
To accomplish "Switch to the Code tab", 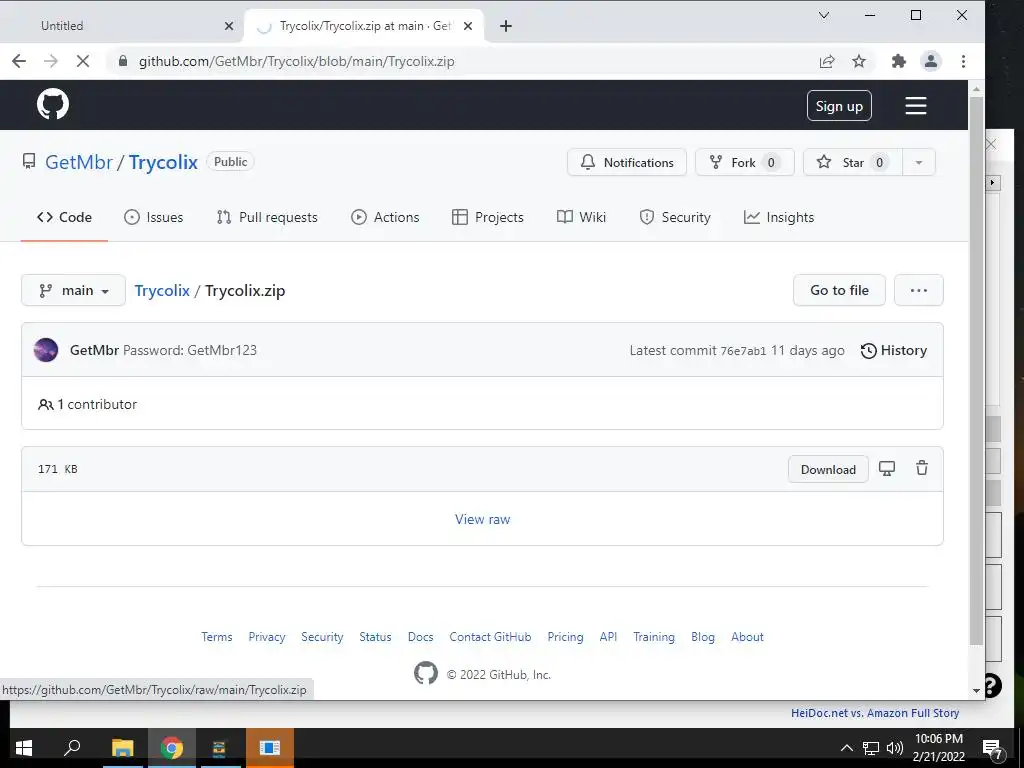I will coord(64,217).
